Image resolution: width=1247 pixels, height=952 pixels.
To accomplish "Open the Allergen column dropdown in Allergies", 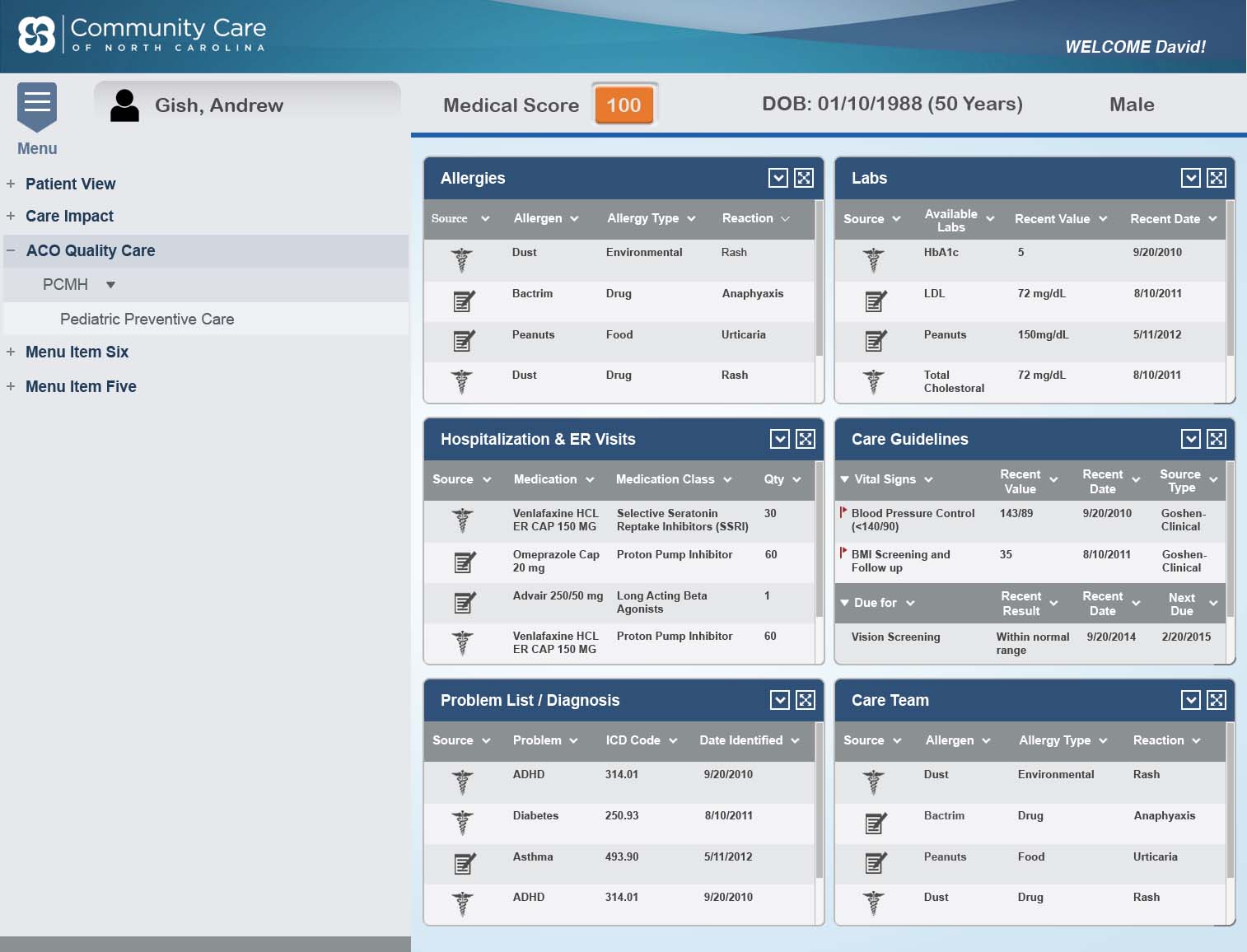I will point(574,218).
